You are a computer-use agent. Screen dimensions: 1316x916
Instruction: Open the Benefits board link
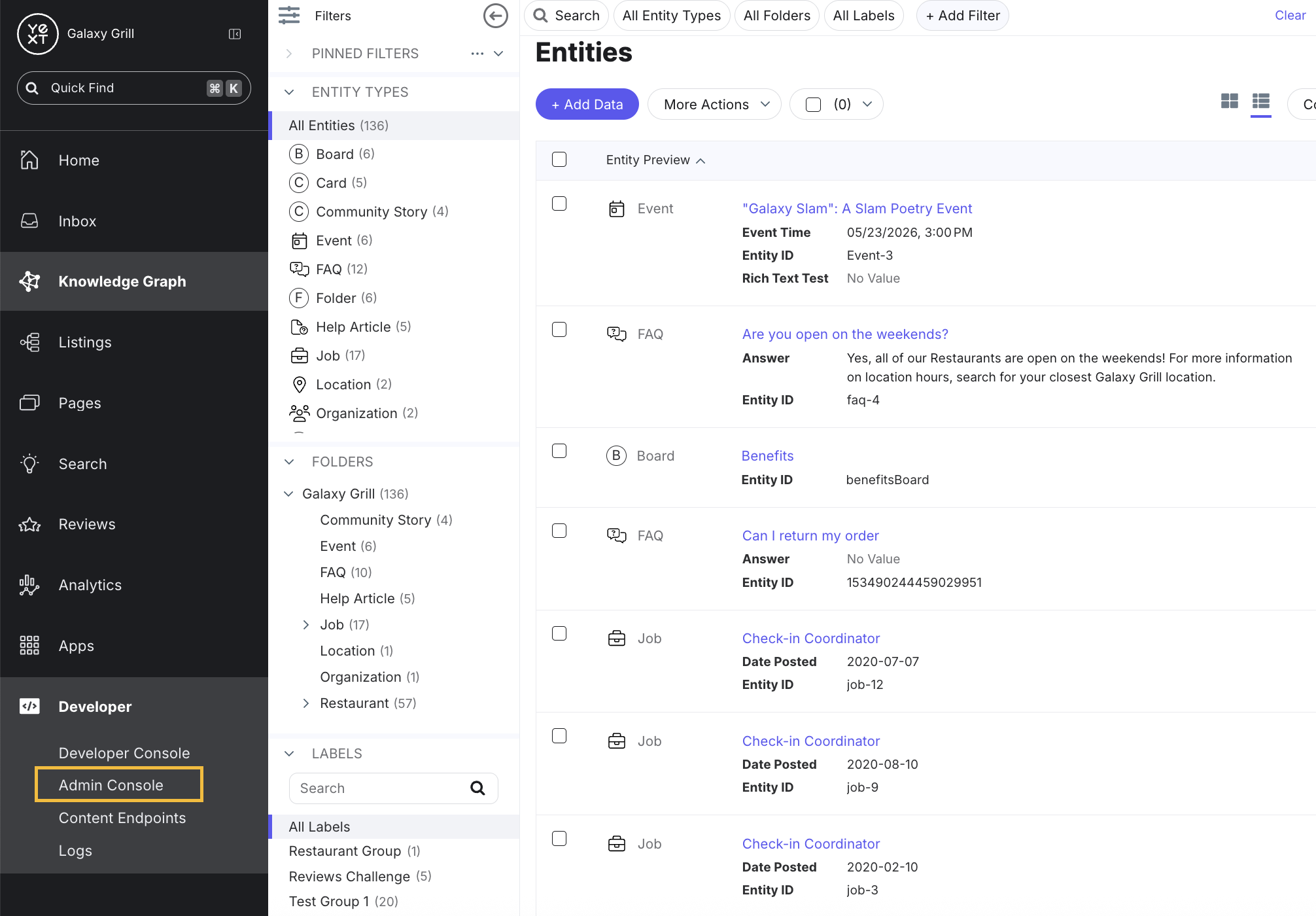pyautogui.click(x=767, y=456)
